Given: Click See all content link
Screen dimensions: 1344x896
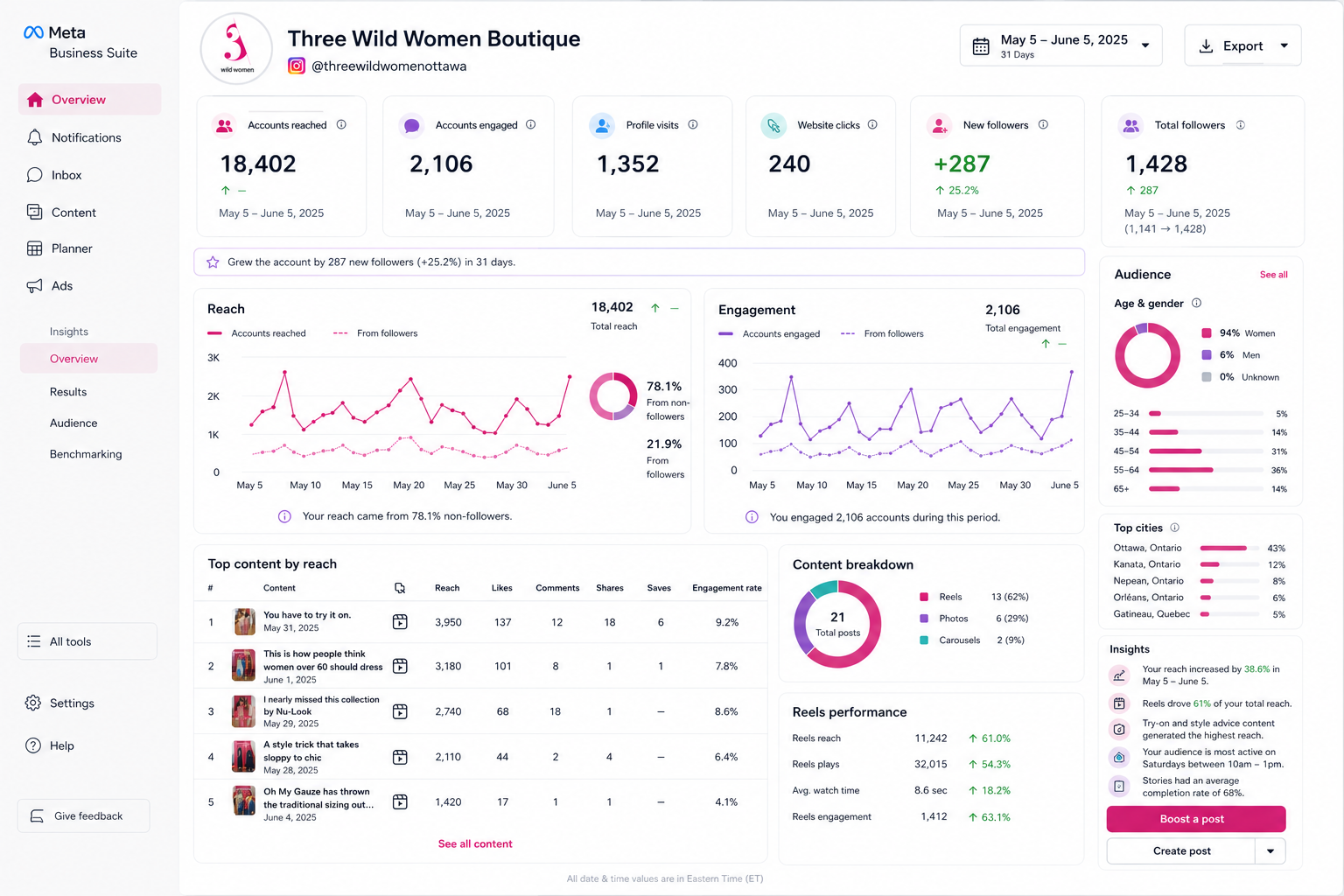Looking at the screenshot, I should (475, 843).
